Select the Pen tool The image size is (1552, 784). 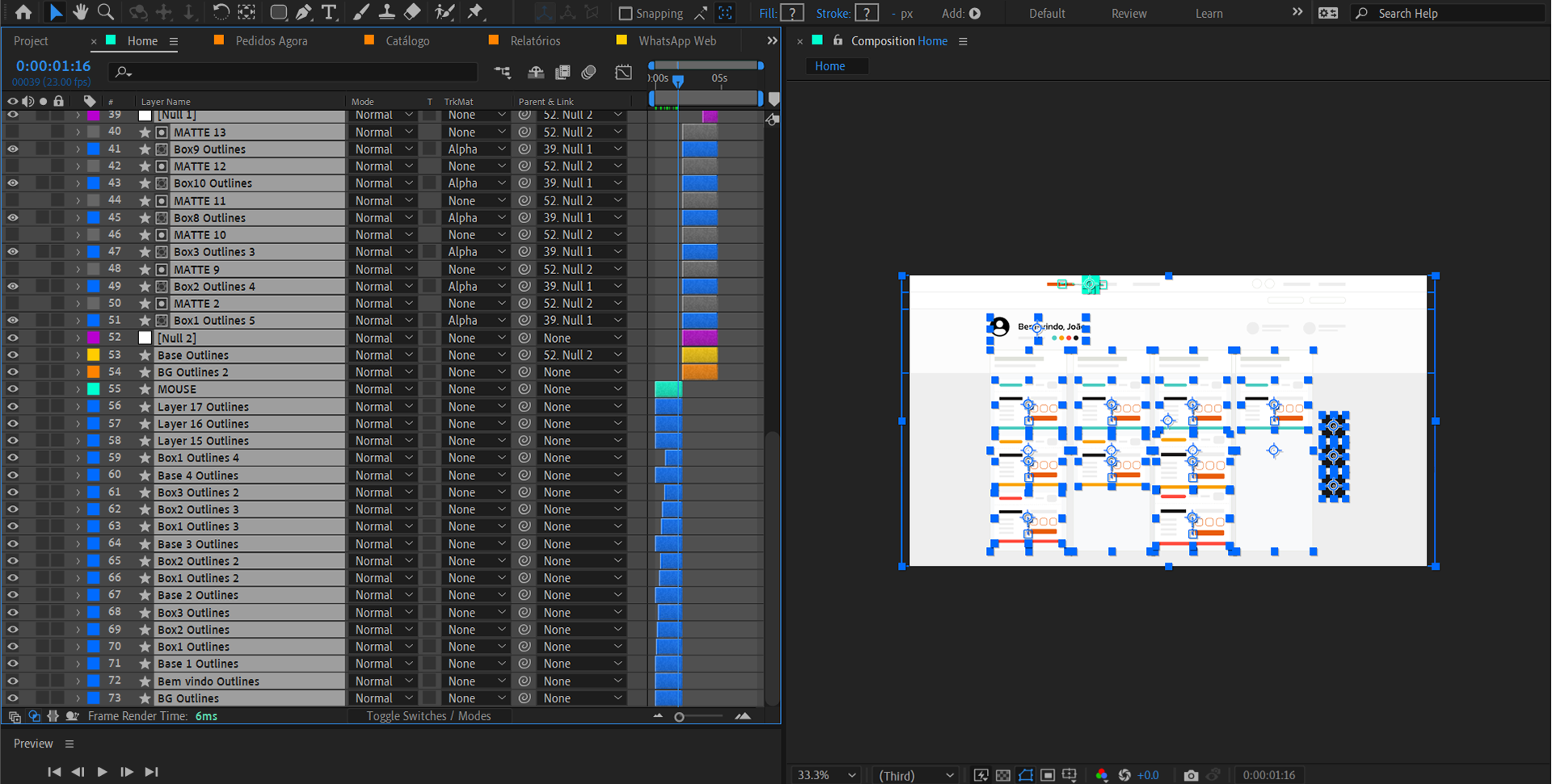coord(304,12)
